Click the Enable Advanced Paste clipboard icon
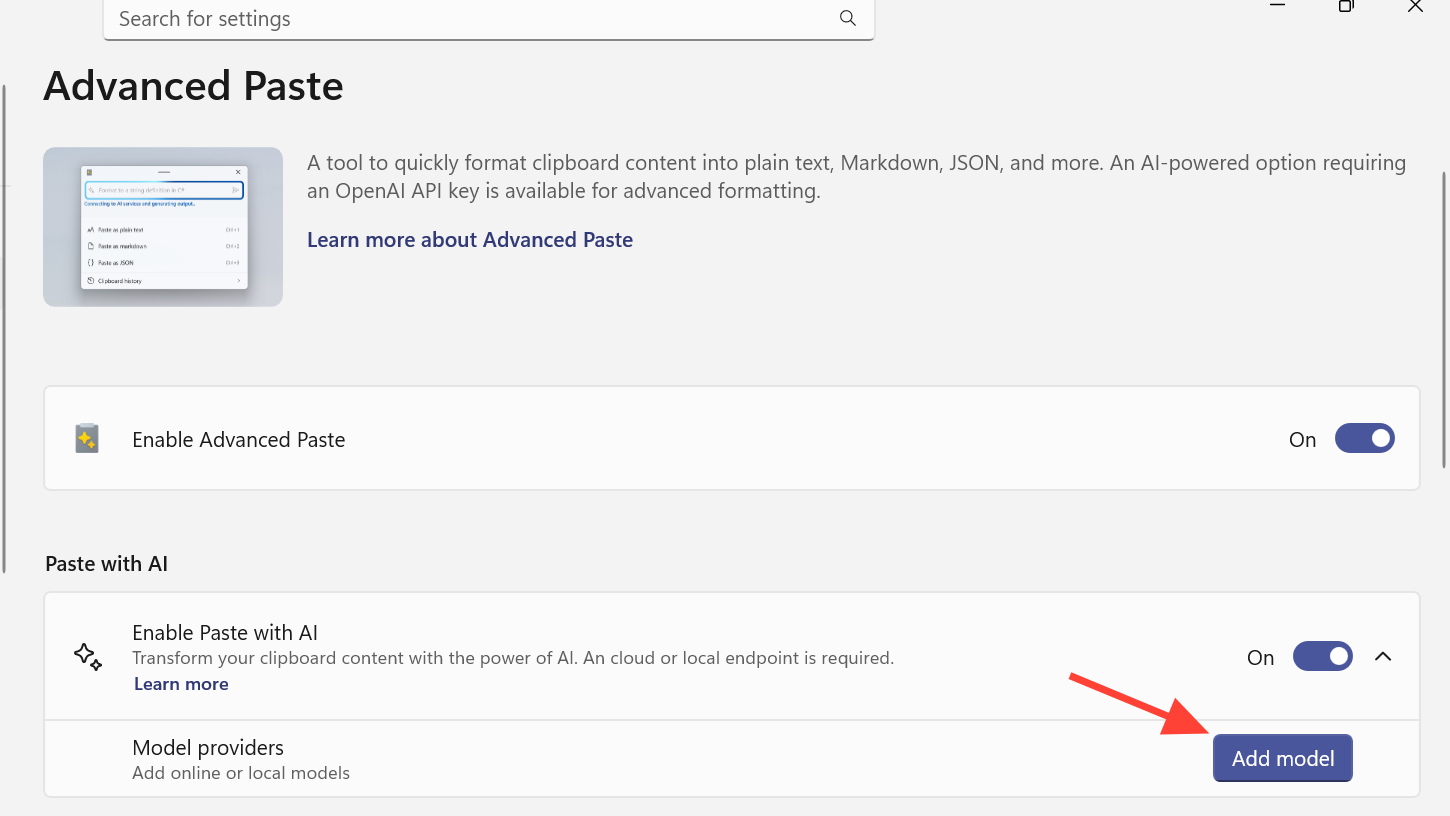Image resolution: width=1450 pixels, height=816 pixels. pos(87,439)
